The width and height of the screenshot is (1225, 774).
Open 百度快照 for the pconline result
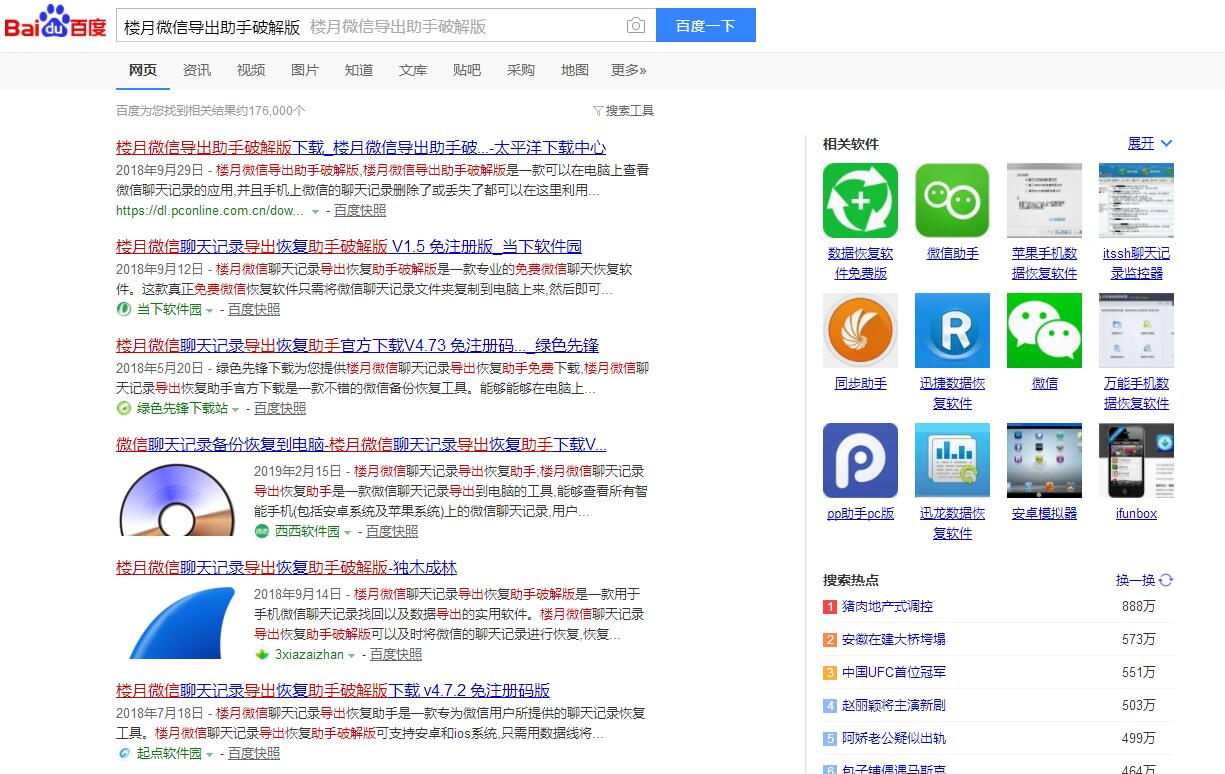tap(360, 211)
